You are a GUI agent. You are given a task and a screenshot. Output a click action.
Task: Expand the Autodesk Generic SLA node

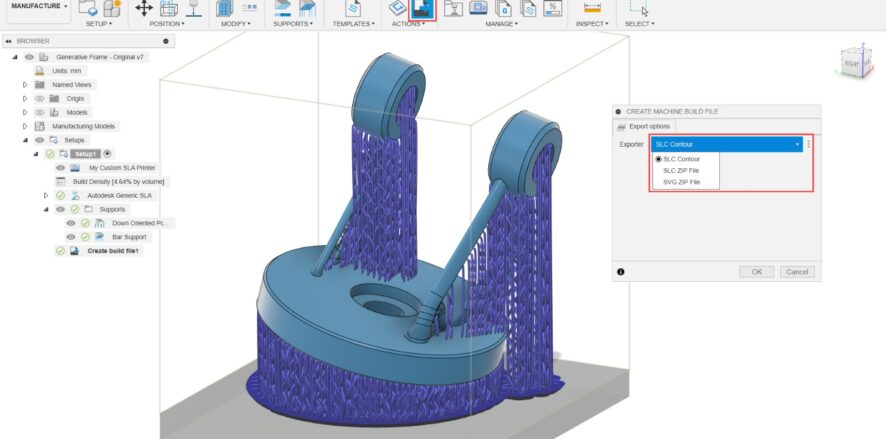coord(46,195)
